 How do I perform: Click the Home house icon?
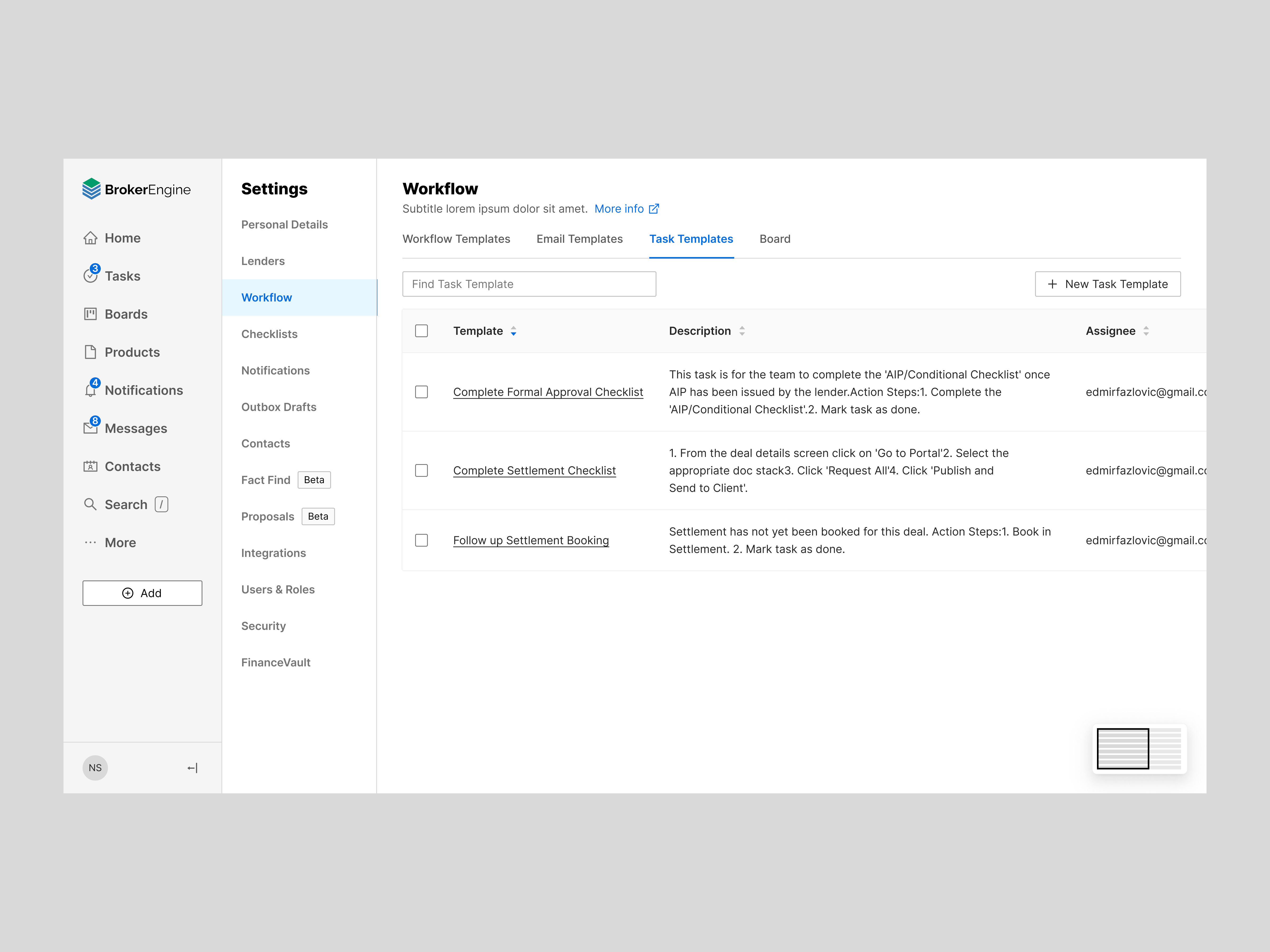pos(90,238)
